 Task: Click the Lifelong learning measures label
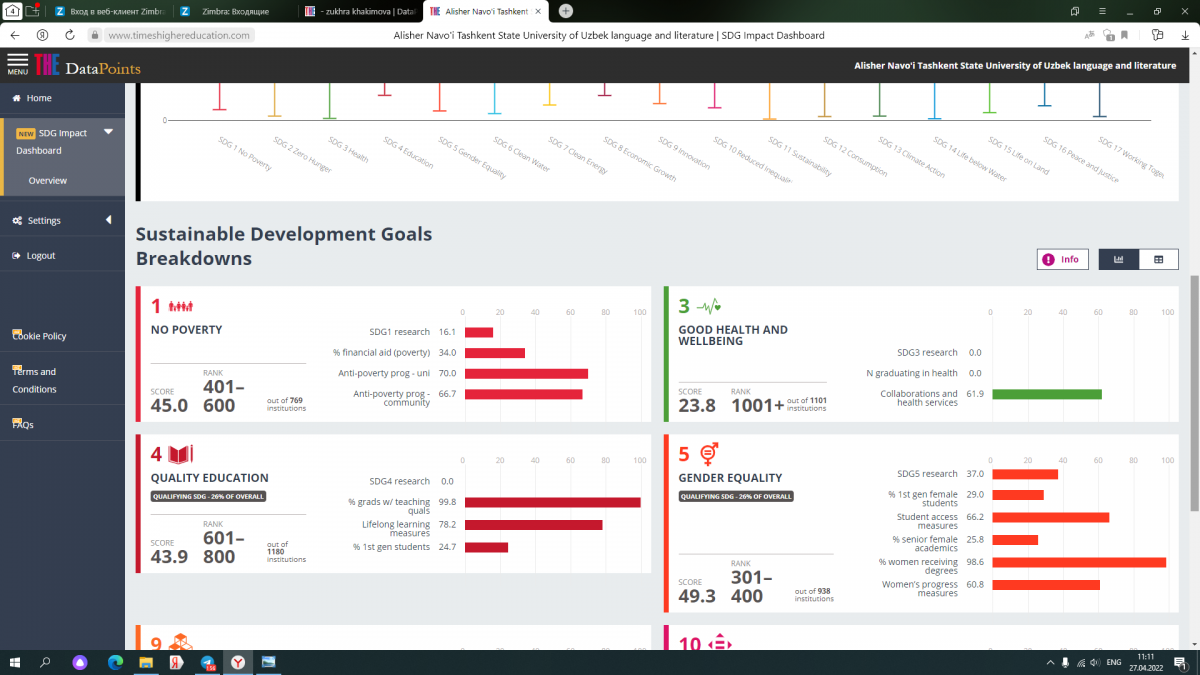[396, 529]
